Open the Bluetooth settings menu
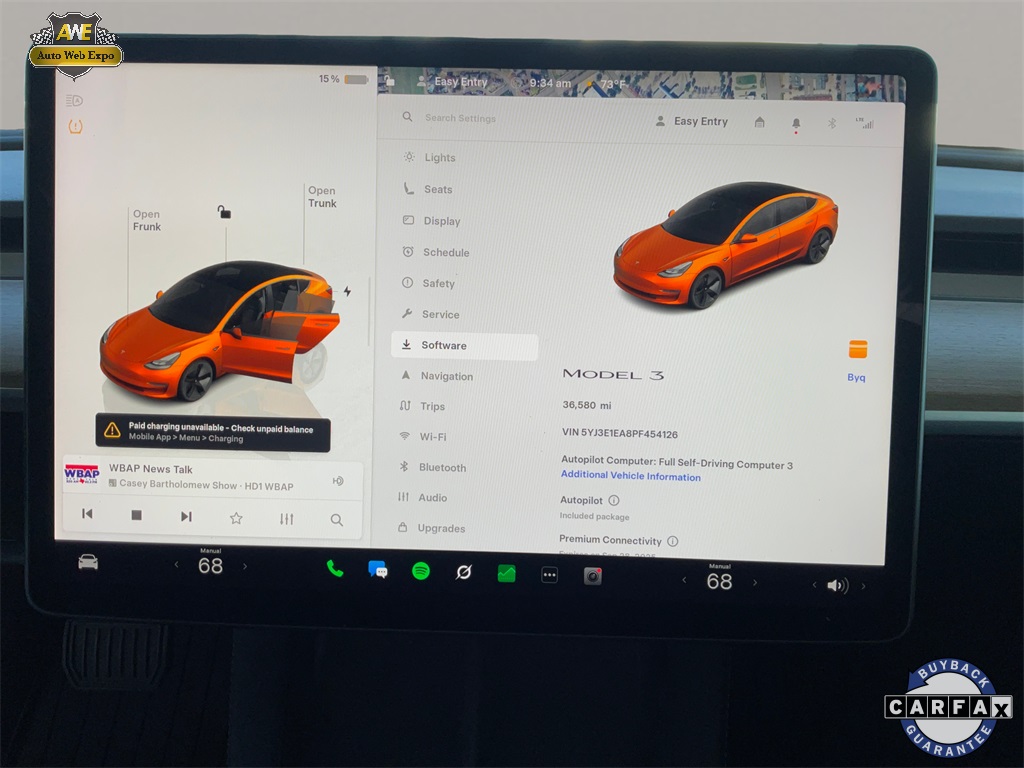The width and height of the screenshot is (1024, 768). click(x=433, y=467)
